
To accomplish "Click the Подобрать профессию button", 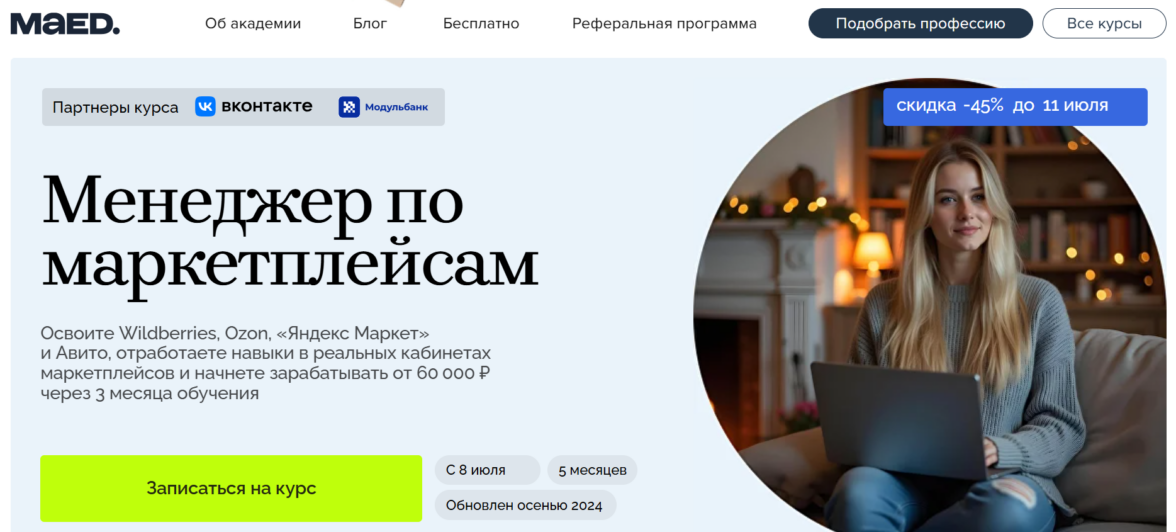I will (920, 23).
